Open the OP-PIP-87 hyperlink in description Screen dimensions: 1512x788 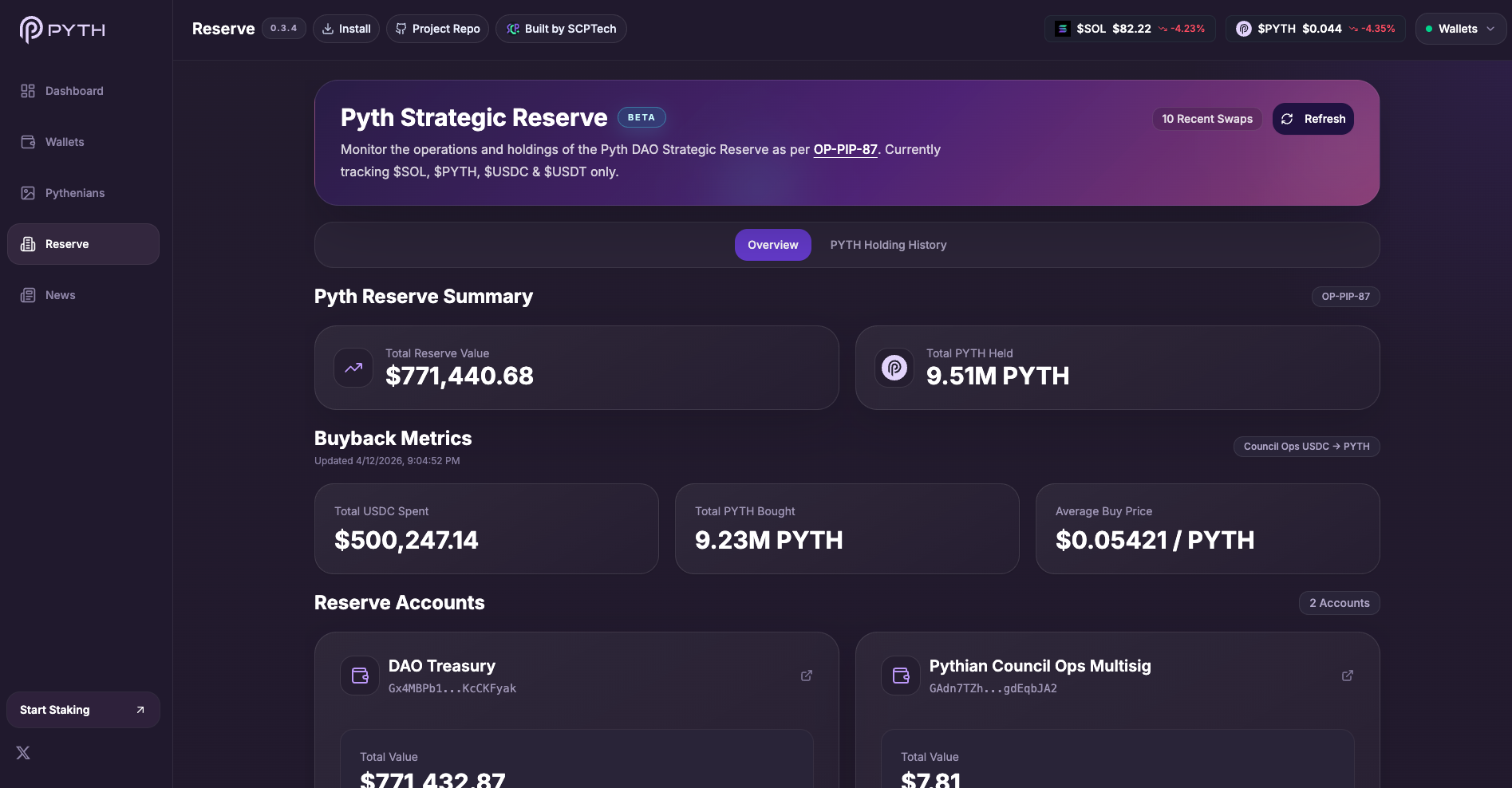pos(845,149)
